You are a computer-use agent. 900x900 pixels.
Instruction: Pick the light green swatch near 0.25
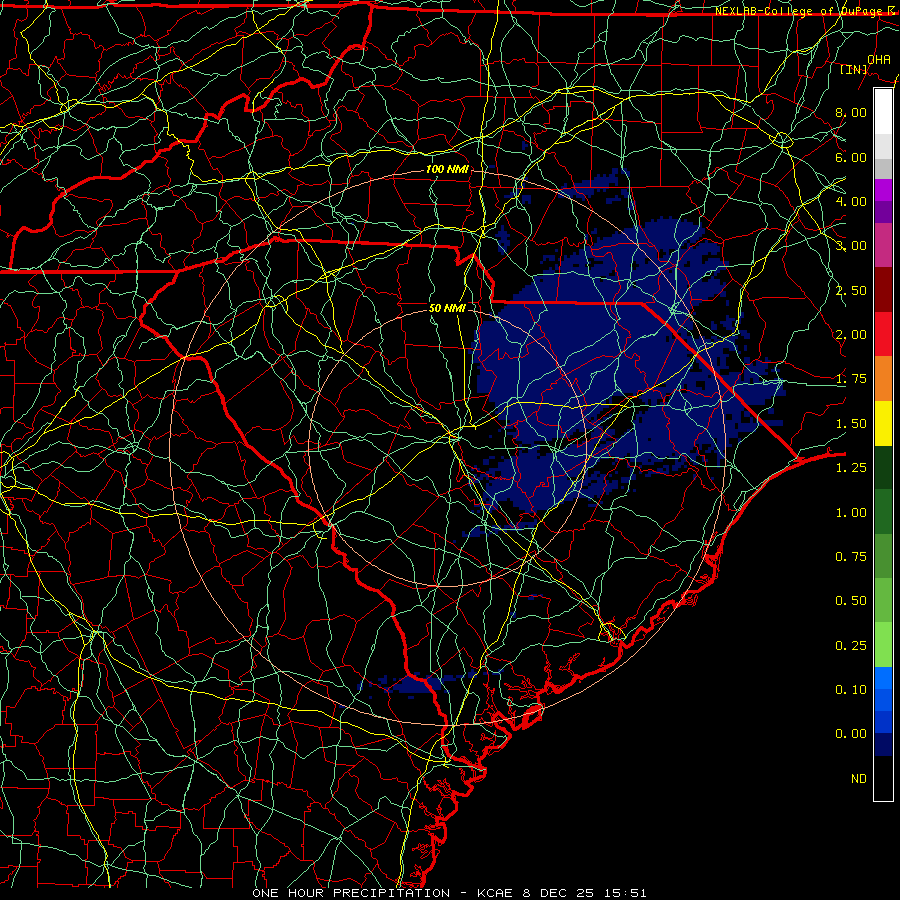click(x=883, y=645)
